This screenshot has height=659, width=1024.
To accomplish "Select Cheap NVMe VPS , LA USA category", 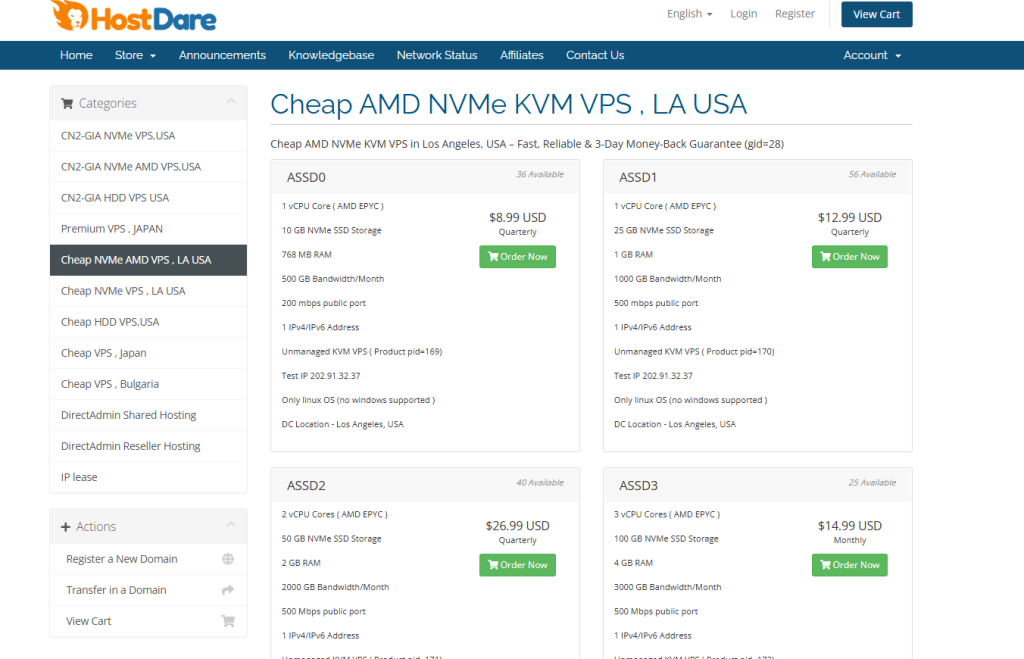I will pos(148,291).
